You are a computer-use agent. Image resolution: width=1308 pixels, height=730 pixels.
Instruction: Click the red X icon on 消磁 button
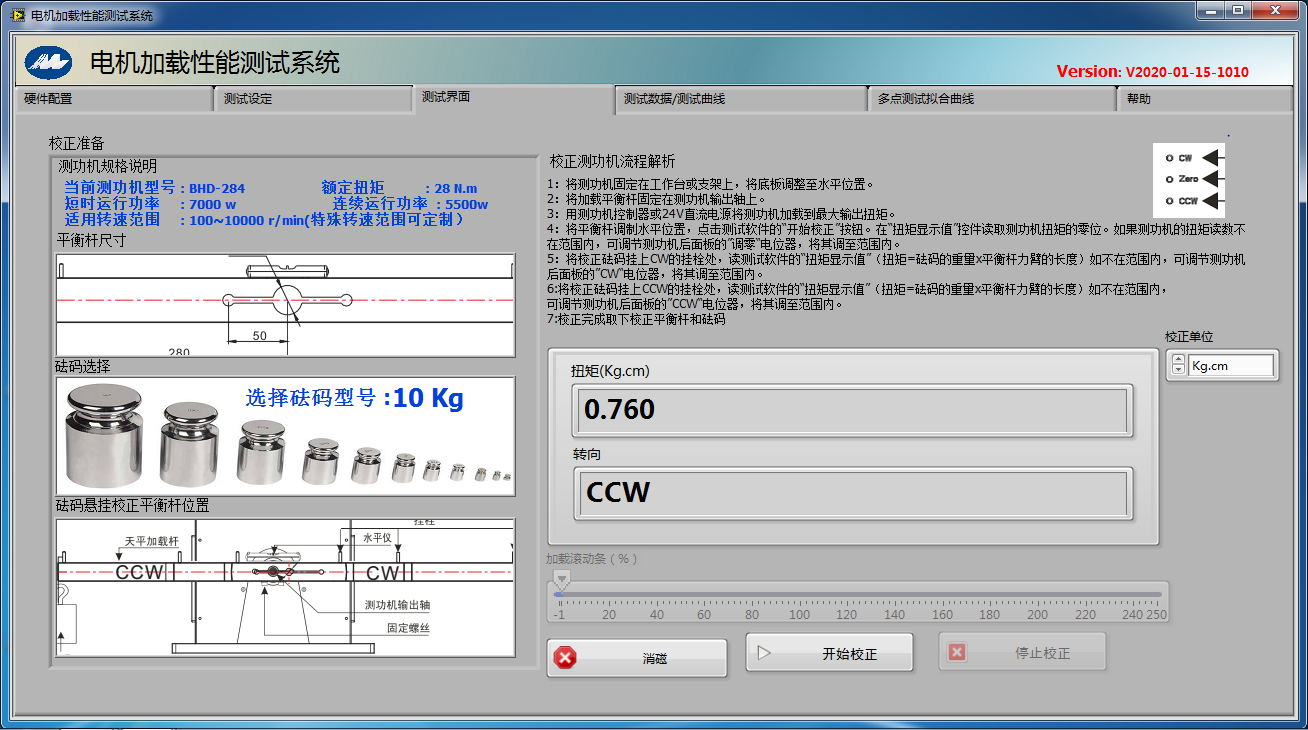click(x=566, y=658)
